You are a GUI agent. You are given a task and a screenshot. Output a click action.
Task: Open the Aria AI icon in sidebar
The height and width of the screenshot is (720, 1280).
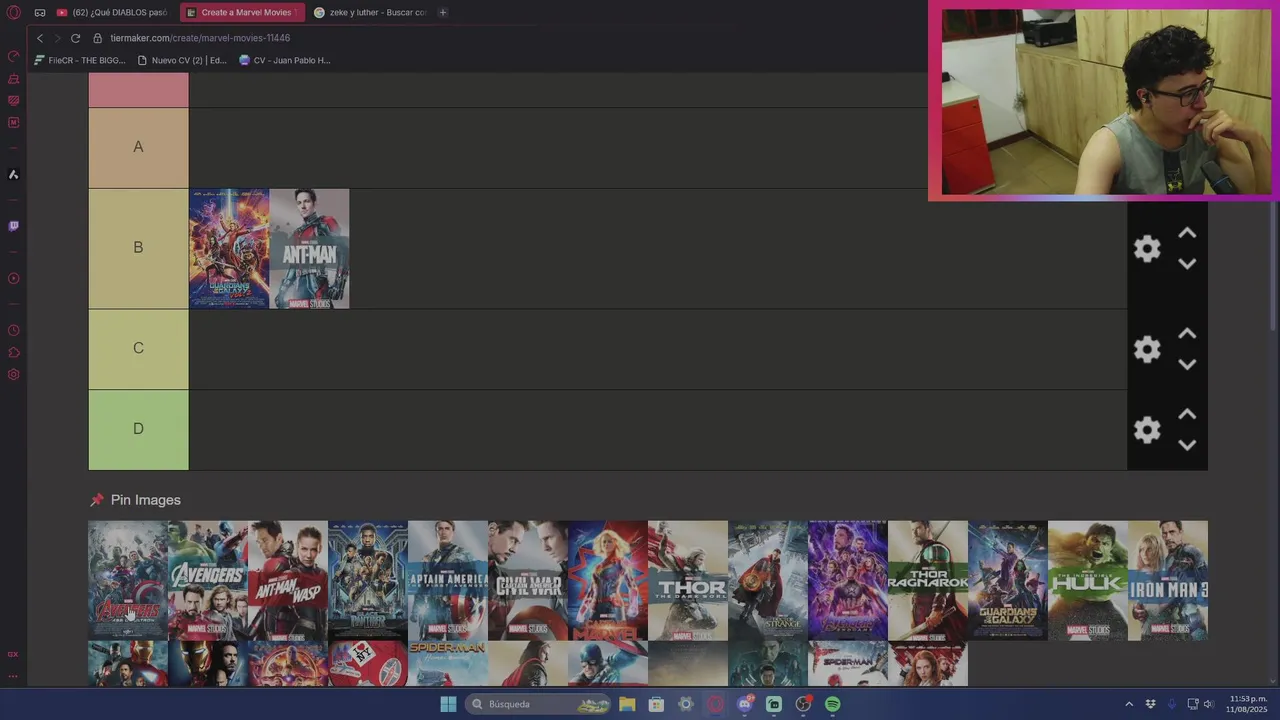click(x=13, y=174)
